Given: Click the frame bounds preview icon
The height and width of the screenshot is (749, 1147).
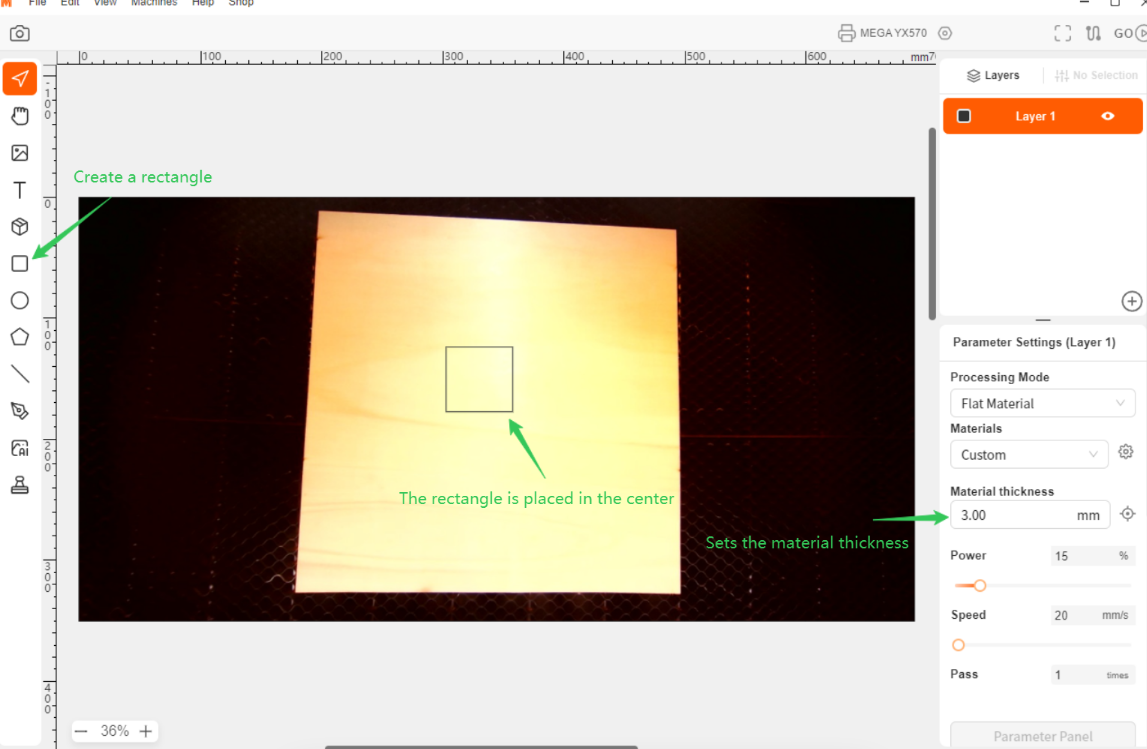Looking at the screenshot, I should [1063, 33].
